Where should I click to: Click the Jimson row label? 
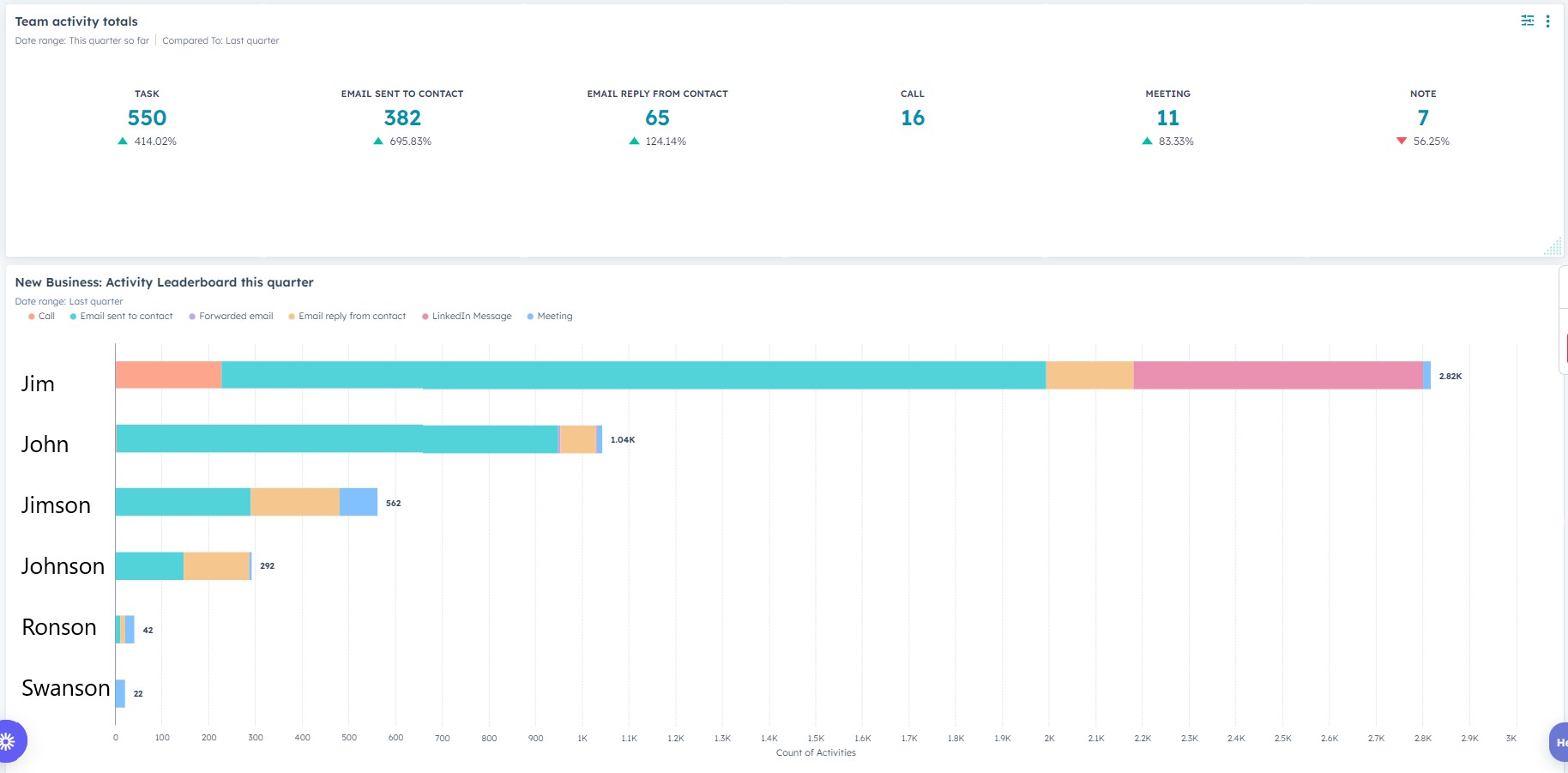(56, 505)
